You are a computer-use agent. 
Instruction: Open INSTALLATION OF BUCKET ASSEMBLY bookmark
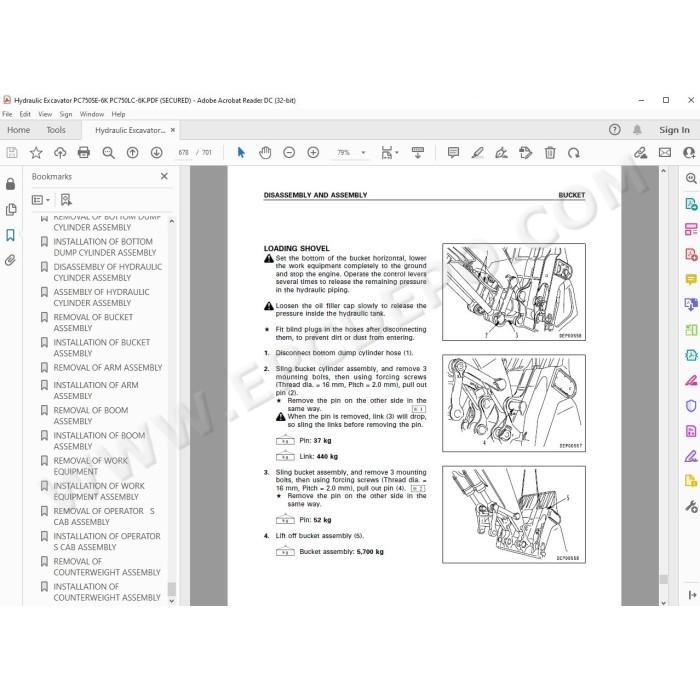[x=102, y=348]
